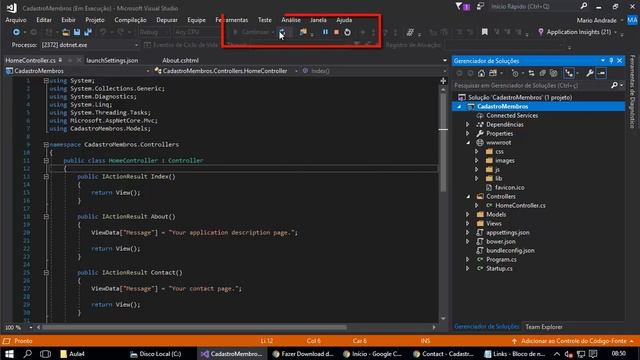Select appsettings.json in Solution Explorer
Screen dimensions: 640x360
[x=507, y=232]
